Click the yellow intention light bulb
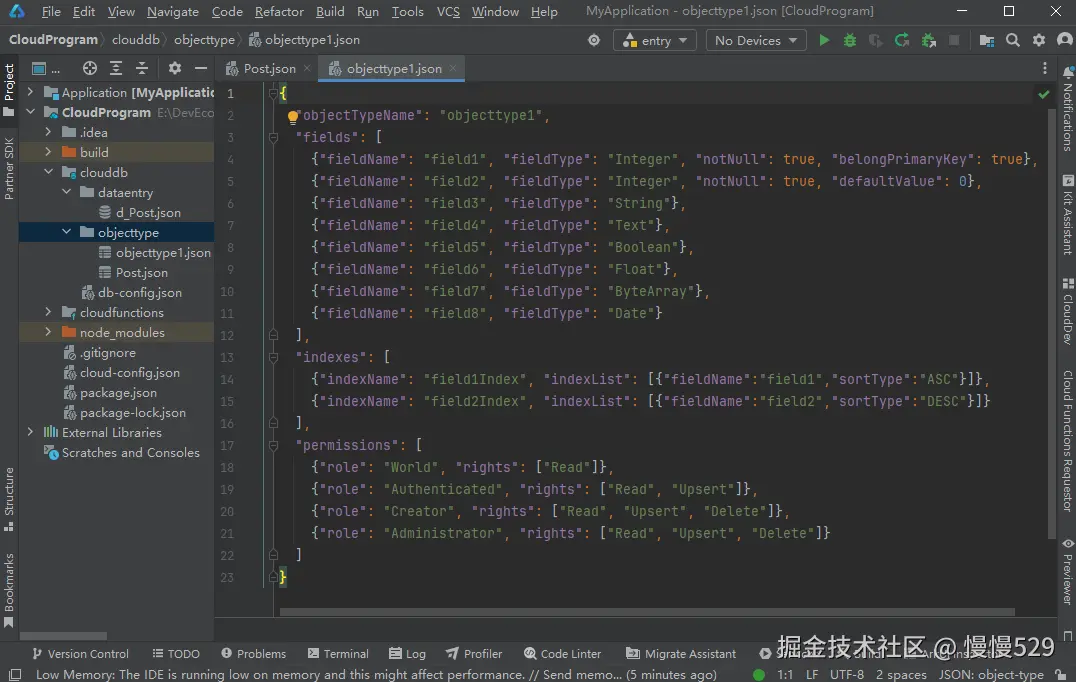 click(x=292, y=116)
